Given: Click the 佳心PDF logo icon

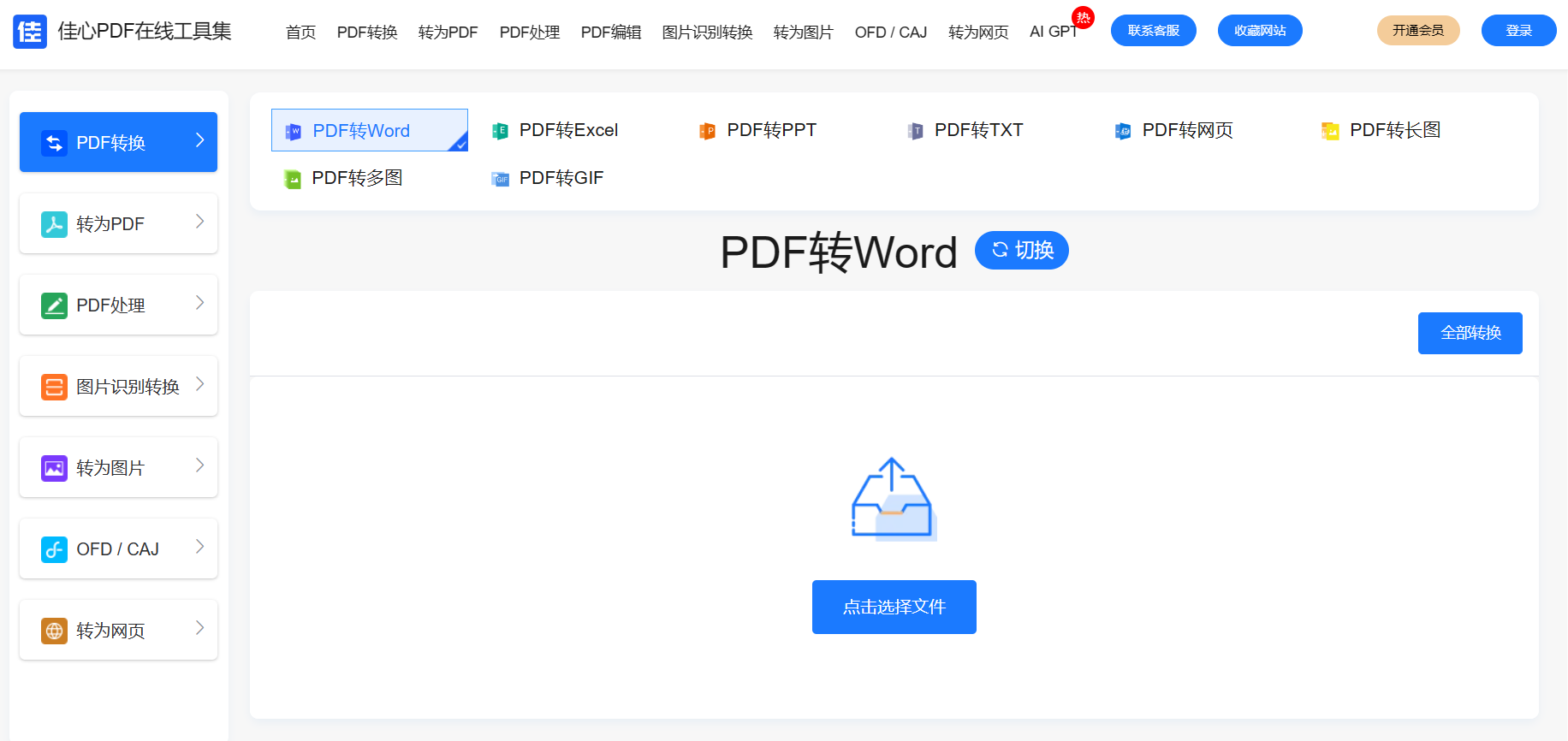Looking at the screenshot, I should pyautogui.click(x=30, y=32).
